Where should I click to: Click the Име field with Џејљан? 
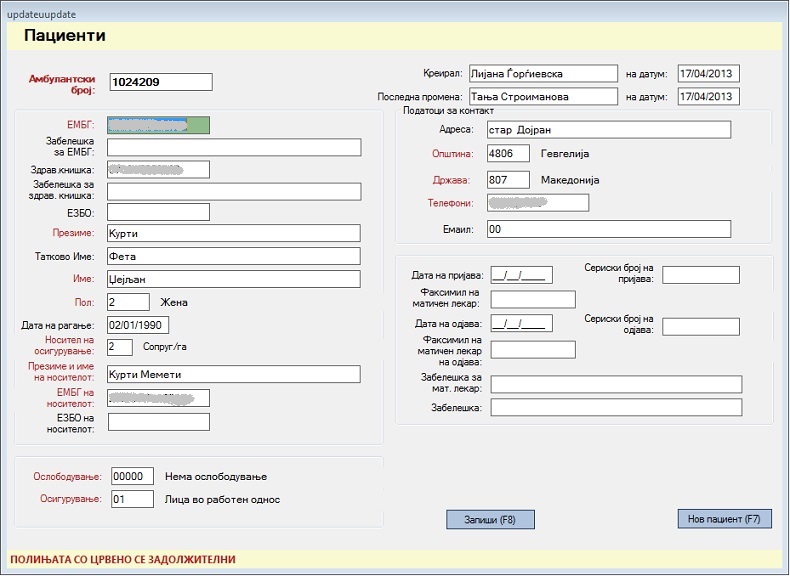tap(234, 279)
